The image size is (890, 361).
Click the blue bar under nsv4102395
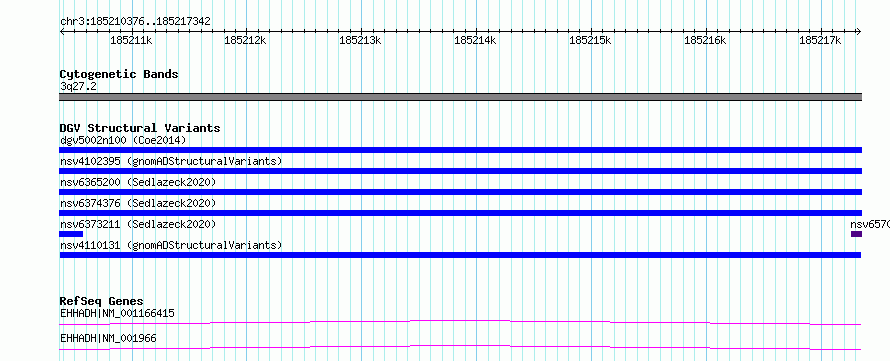(460, 171)
